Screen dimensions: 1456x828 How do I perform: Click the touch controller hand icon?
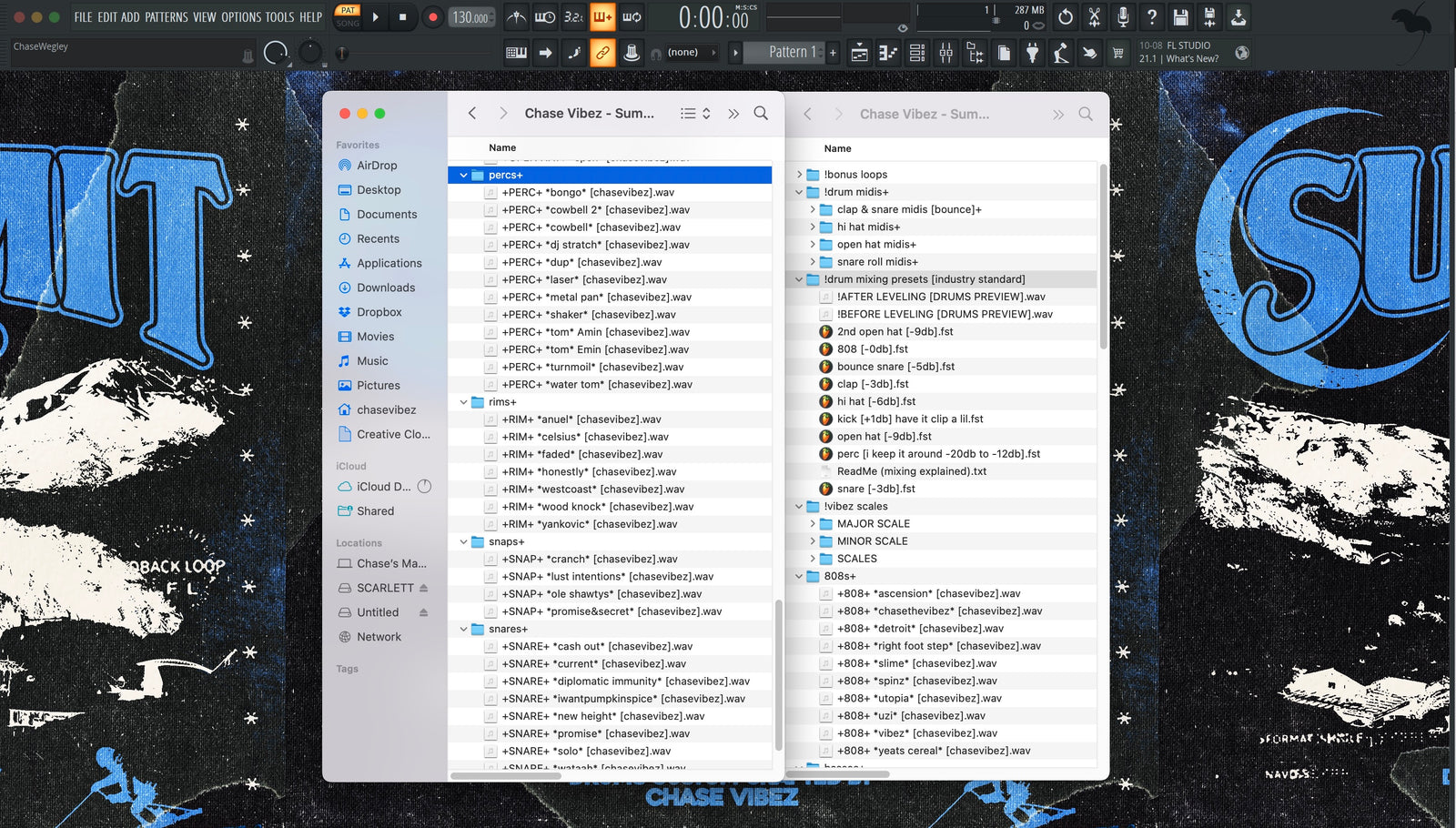click(x=1089, y=54)
